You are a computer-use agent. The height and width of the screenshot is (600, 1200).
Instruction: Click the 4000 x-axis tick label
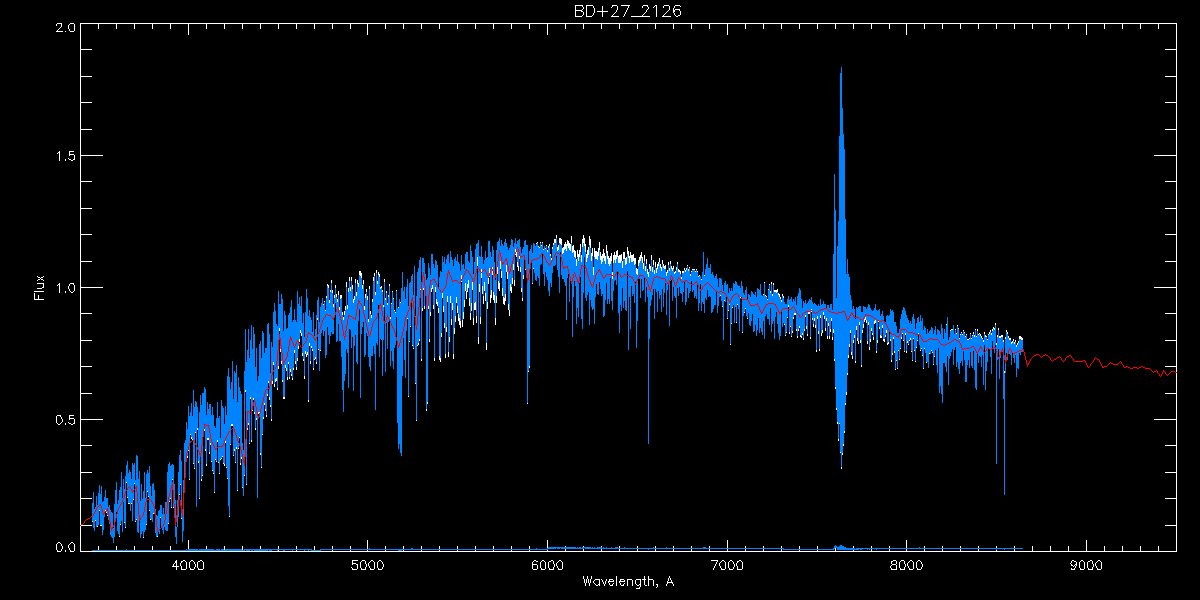point(188,563)
